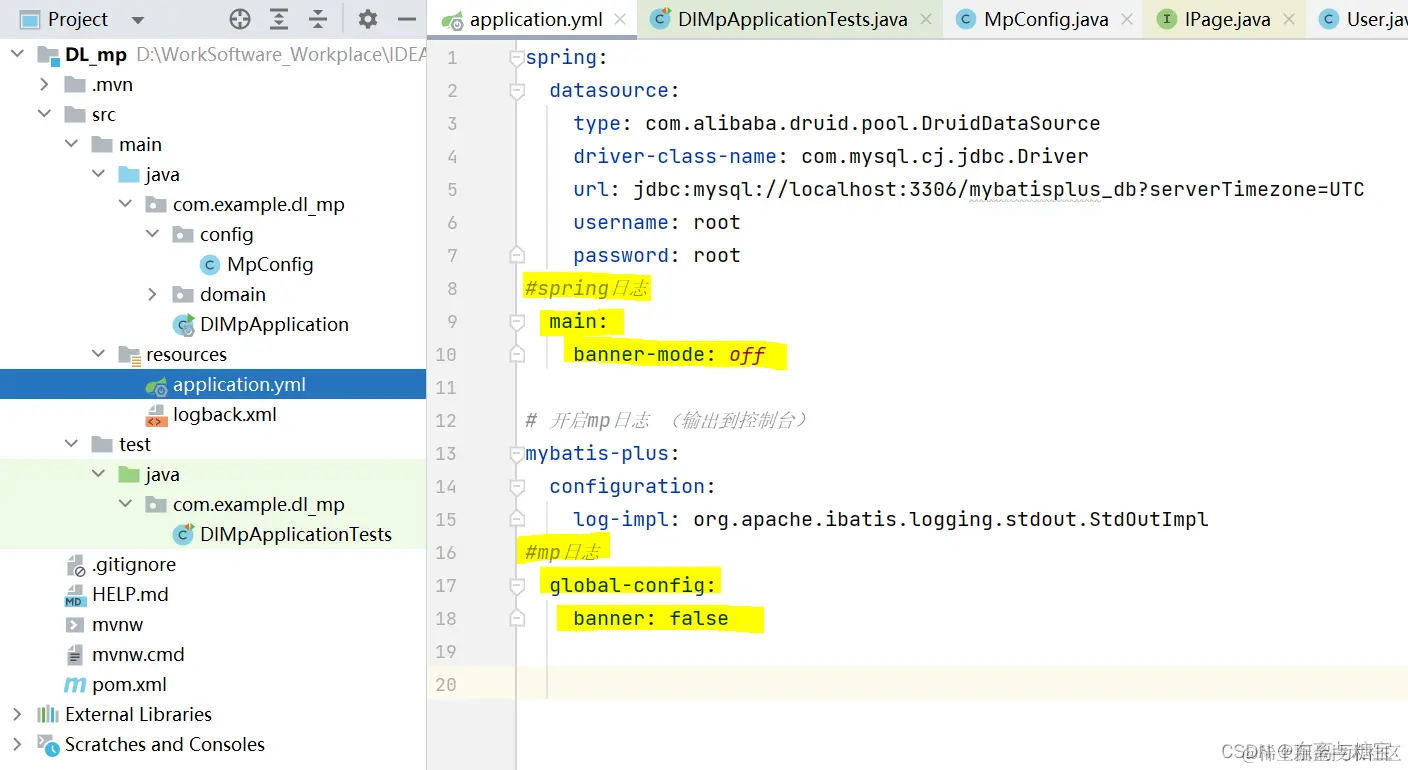1408x770 pixels.
Task: Click the External Libraries icon
Action: pos(48,715)
